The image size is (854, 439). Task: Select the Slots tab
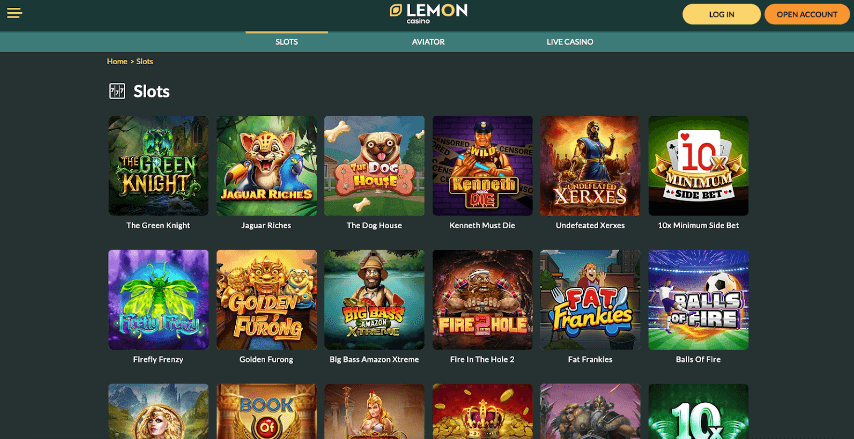click(x=286, y=42)
